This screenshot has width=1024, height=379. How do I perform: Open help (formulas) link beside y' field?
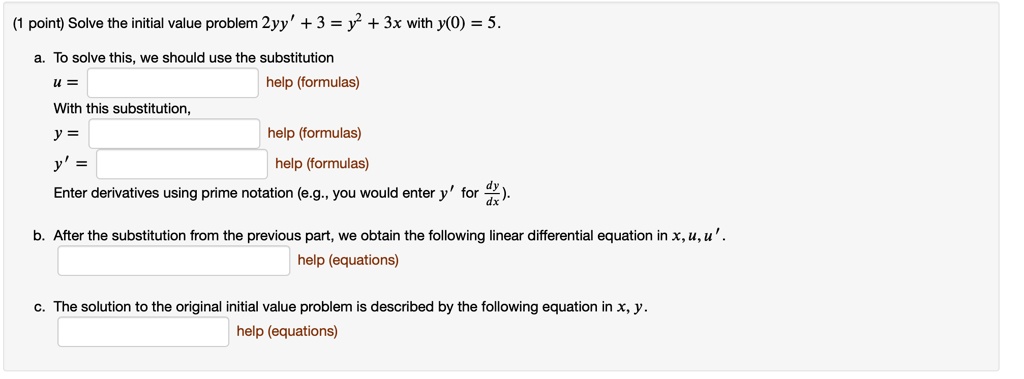pos(322,163)
